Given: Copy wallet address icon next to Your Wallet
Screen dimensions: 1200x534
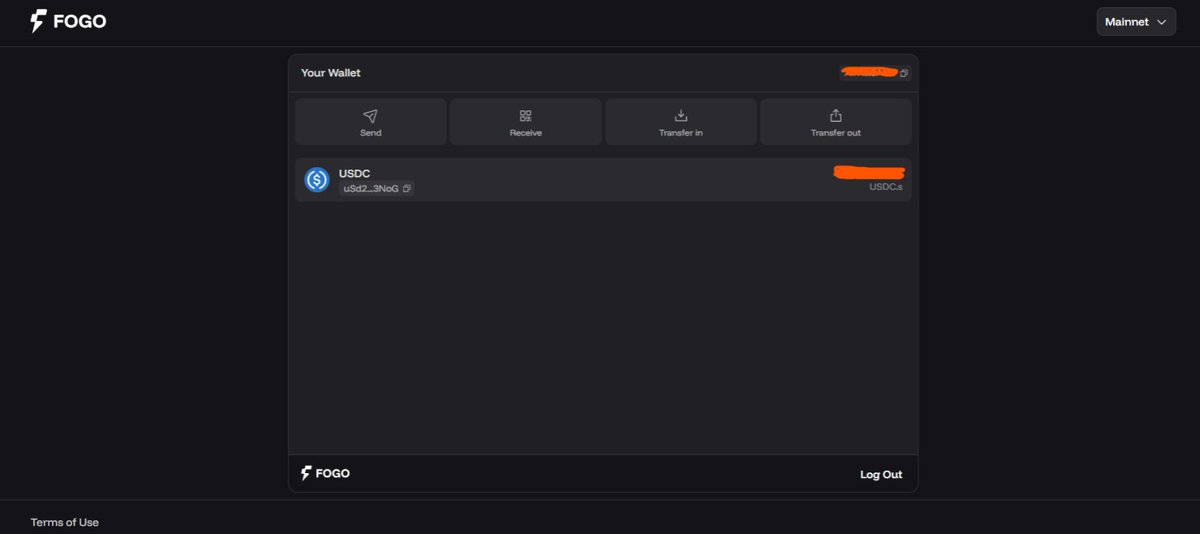Looking at the screenshot, I should point(904,73).
